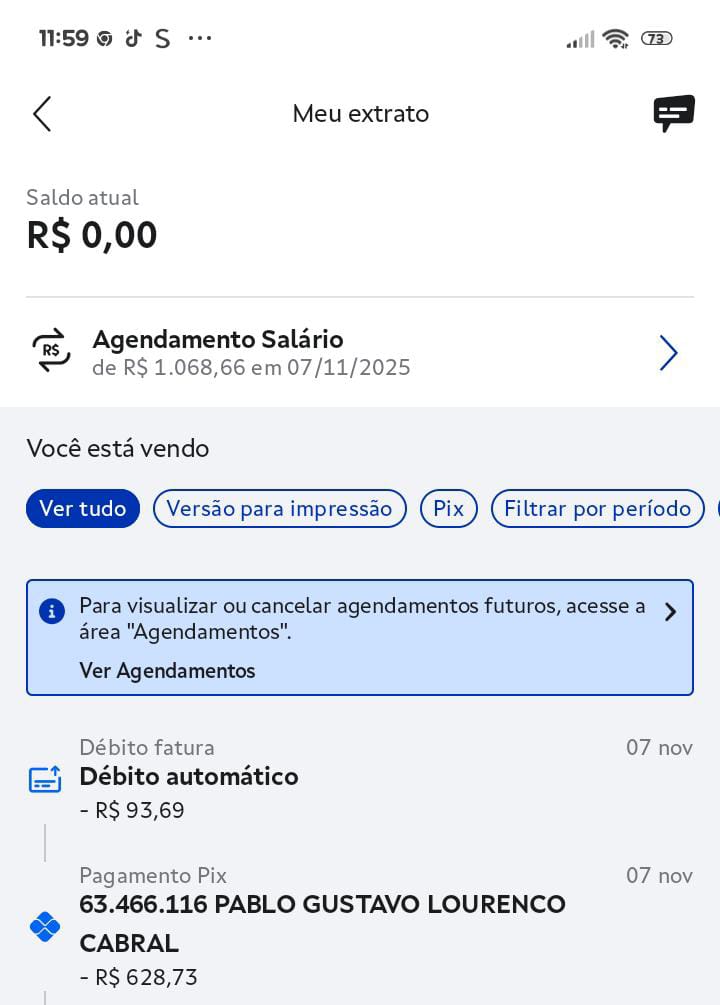This screenshot has width=720, height=1005.
Task: Expand Agendamento Salário with the right chevron
Action: click(668, 353)
